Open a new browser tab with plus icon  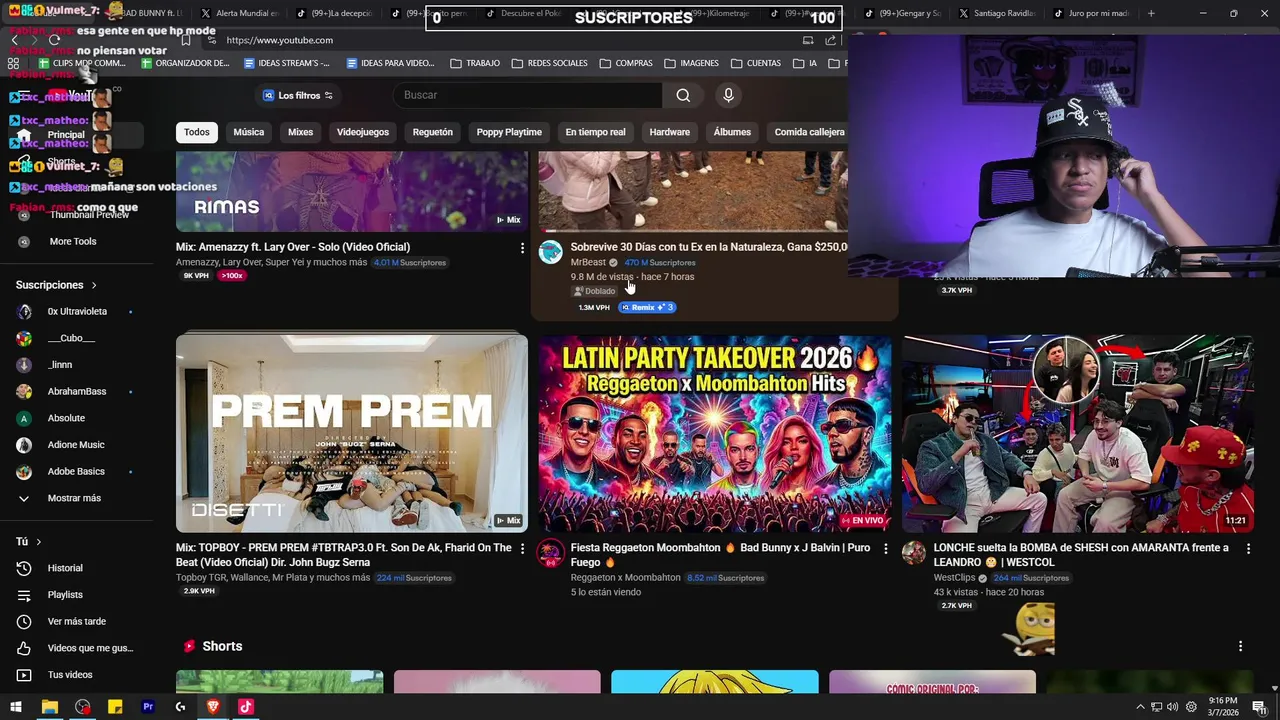1151,13
